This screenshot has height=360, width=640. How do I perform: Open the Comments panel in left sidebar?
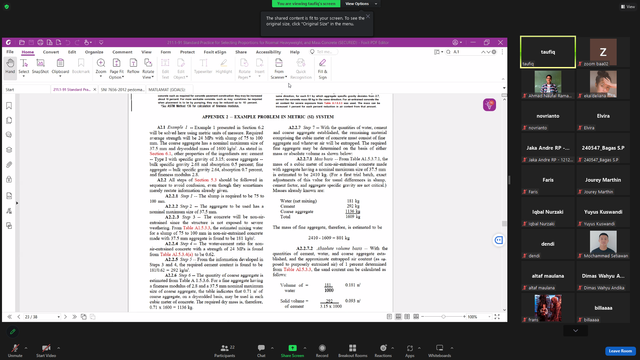pos(9,135)
